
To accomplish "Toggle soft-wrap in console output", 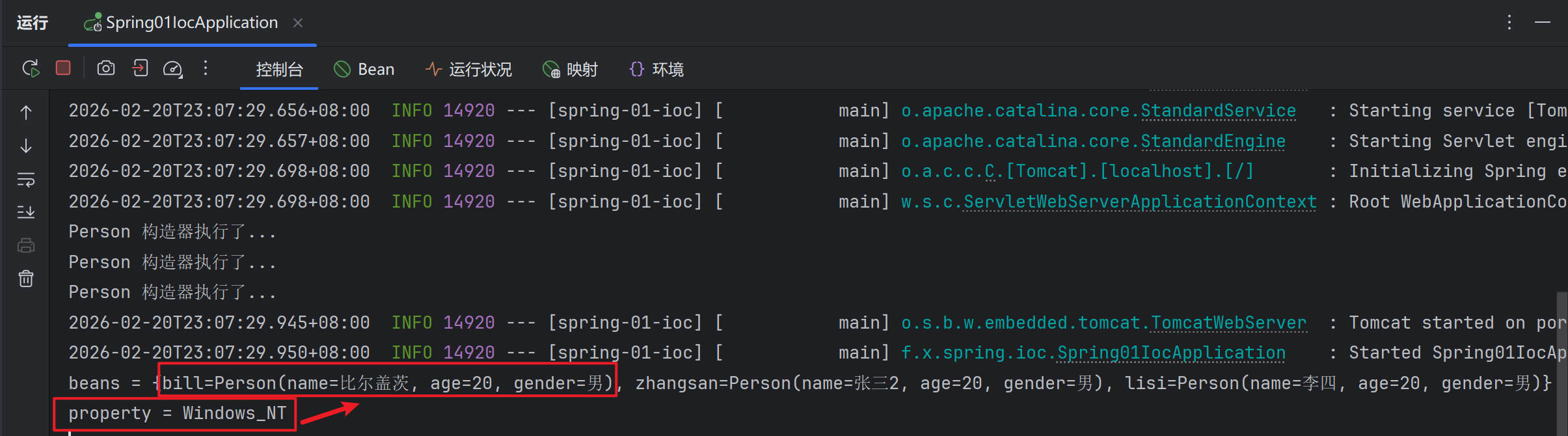I will (26, 180).
